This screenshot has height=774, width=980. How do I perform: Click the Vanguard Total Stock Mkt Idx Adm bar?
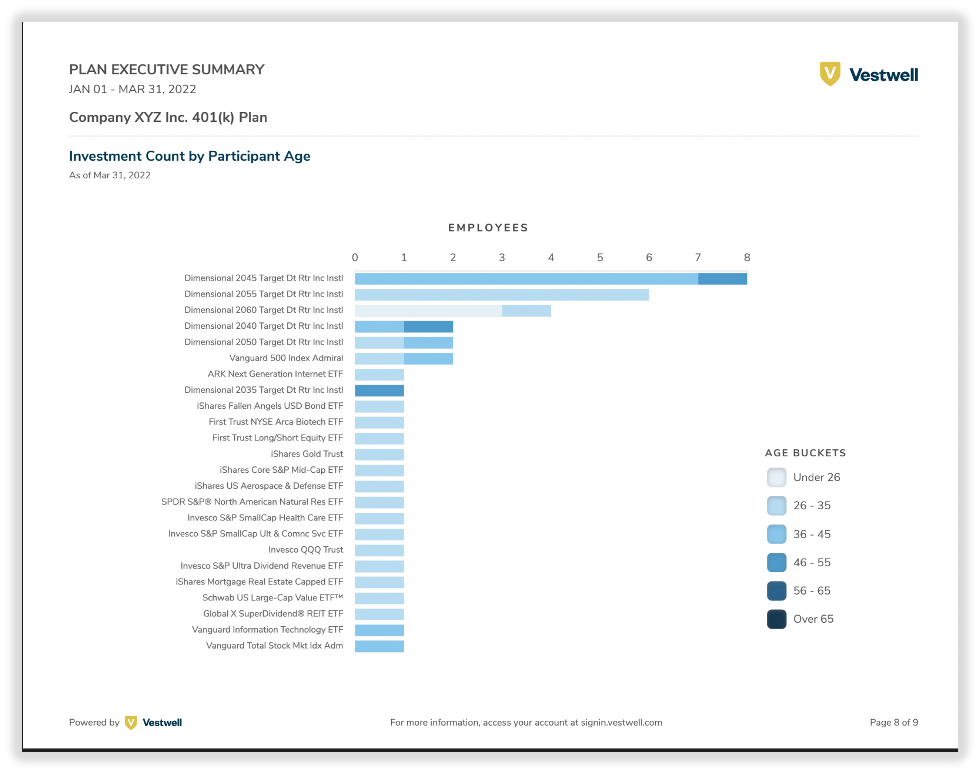coord(379,646)
